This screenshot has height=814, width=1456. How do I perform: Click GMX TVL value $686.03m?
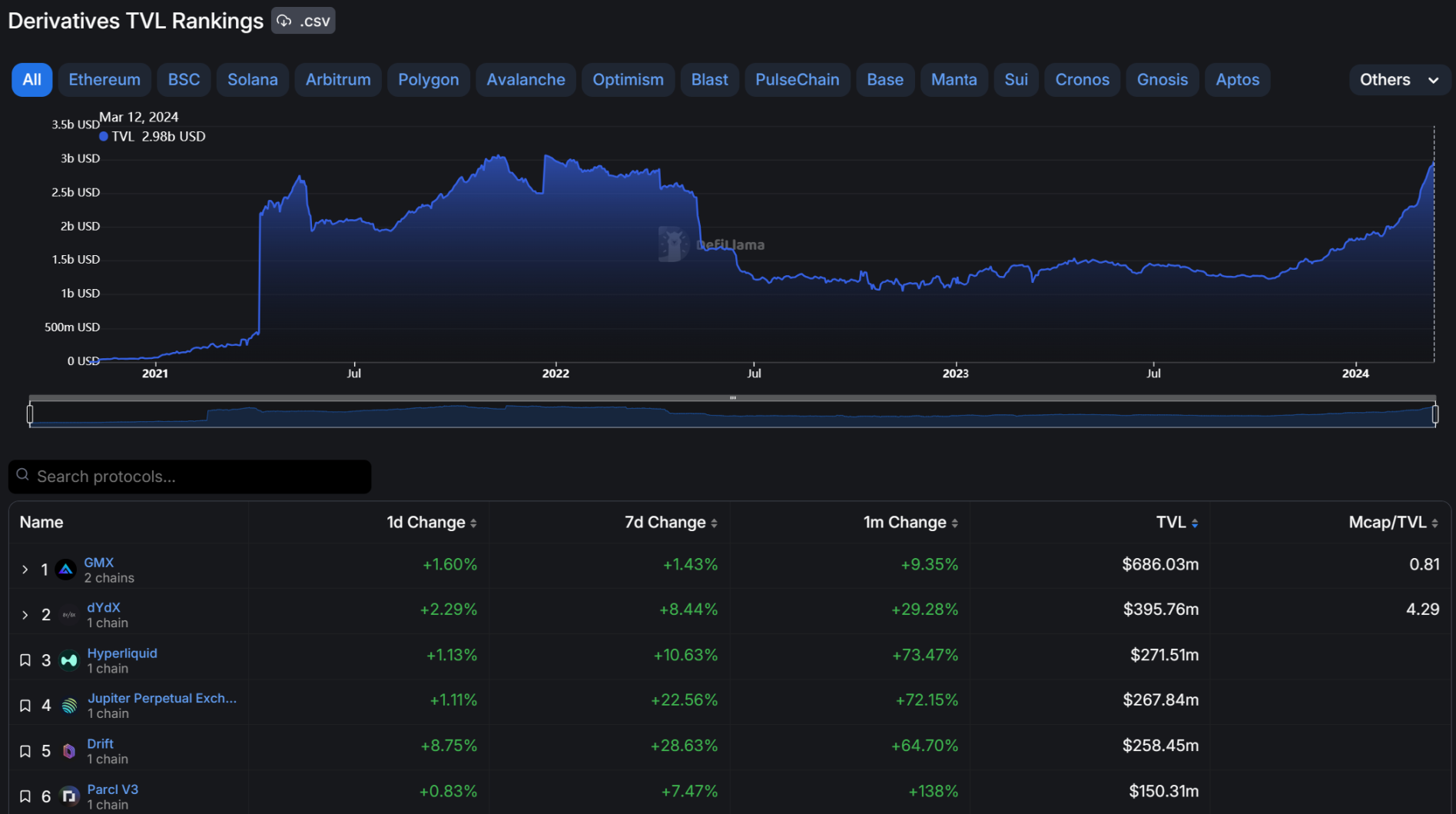click(x=1160, y=564)
